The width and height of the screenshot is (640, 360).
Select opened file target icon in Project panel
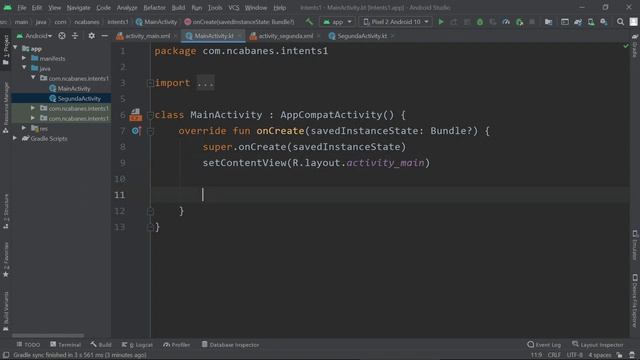62,36
